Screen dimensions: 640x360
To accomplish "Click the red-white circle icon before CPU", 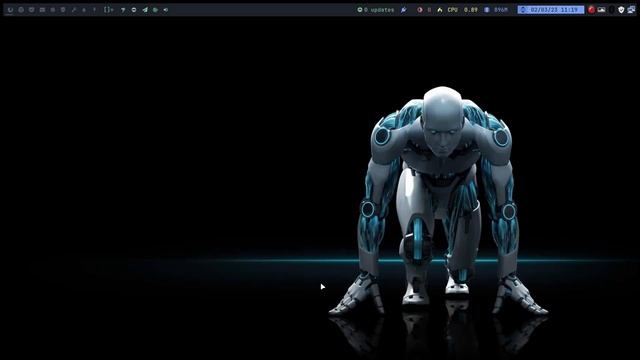I will [420, 10].
